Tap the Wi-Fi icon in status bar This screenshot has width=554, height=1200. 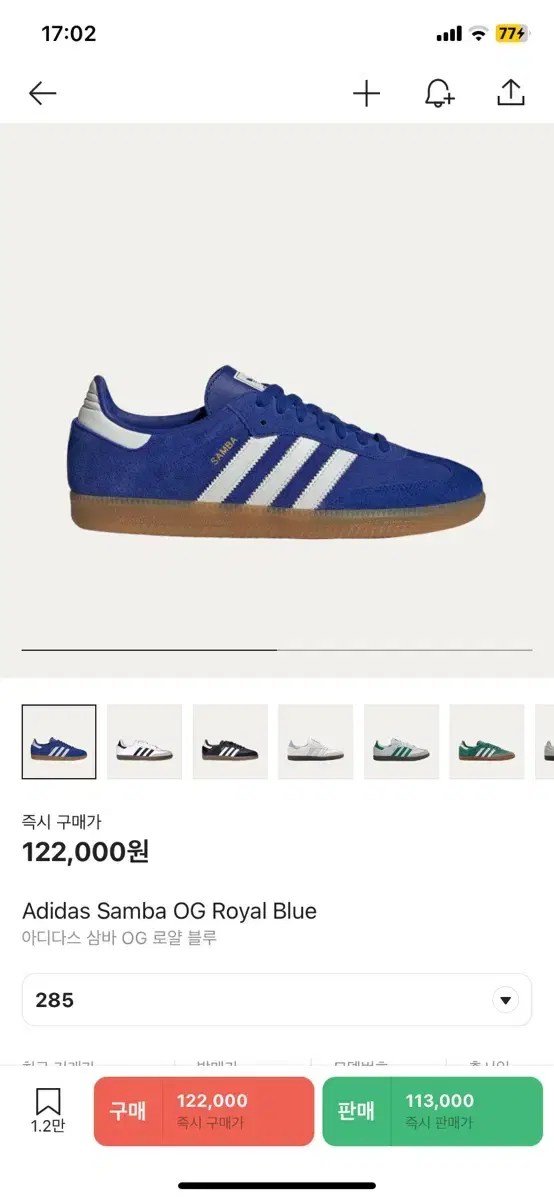[x=478, y=34]
